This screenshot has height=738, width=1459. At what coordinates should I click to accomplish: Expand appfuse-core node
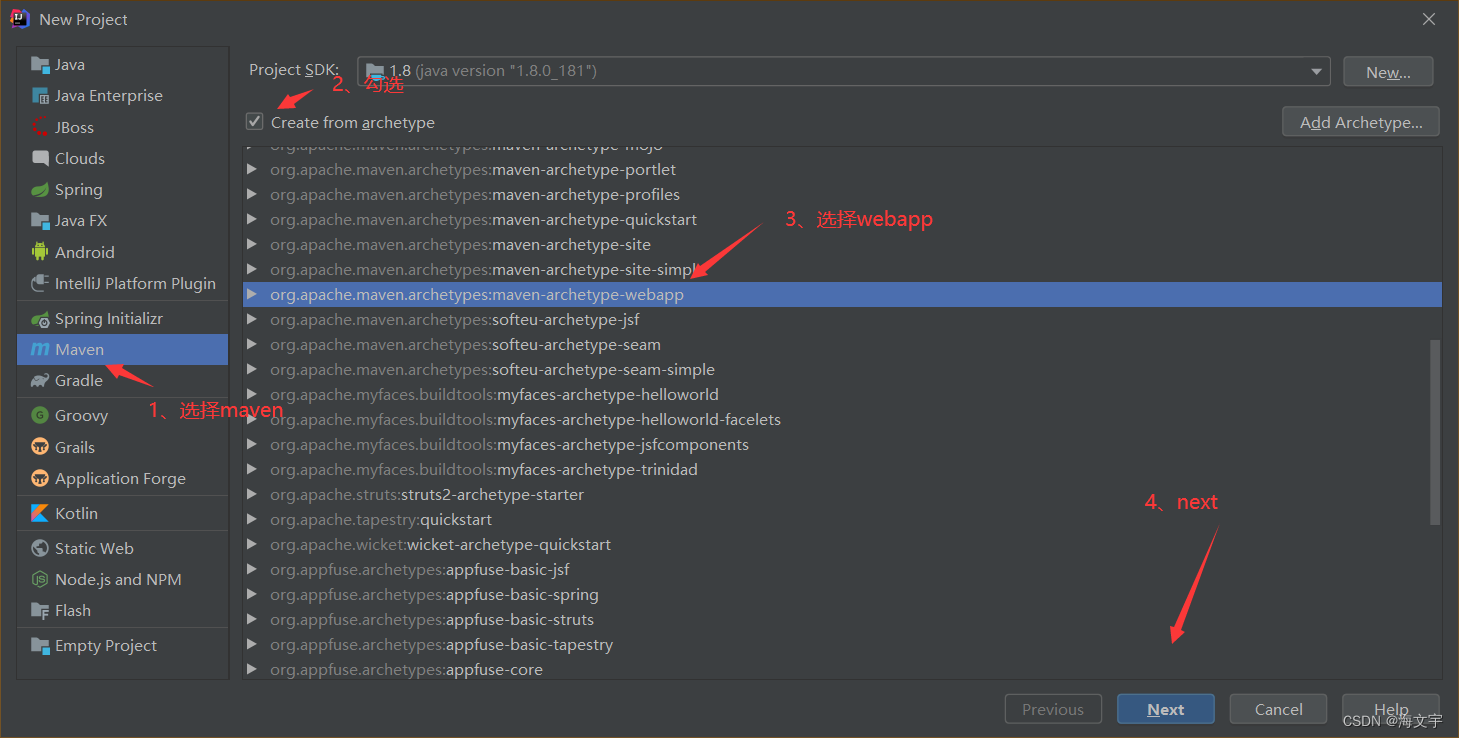252,670
